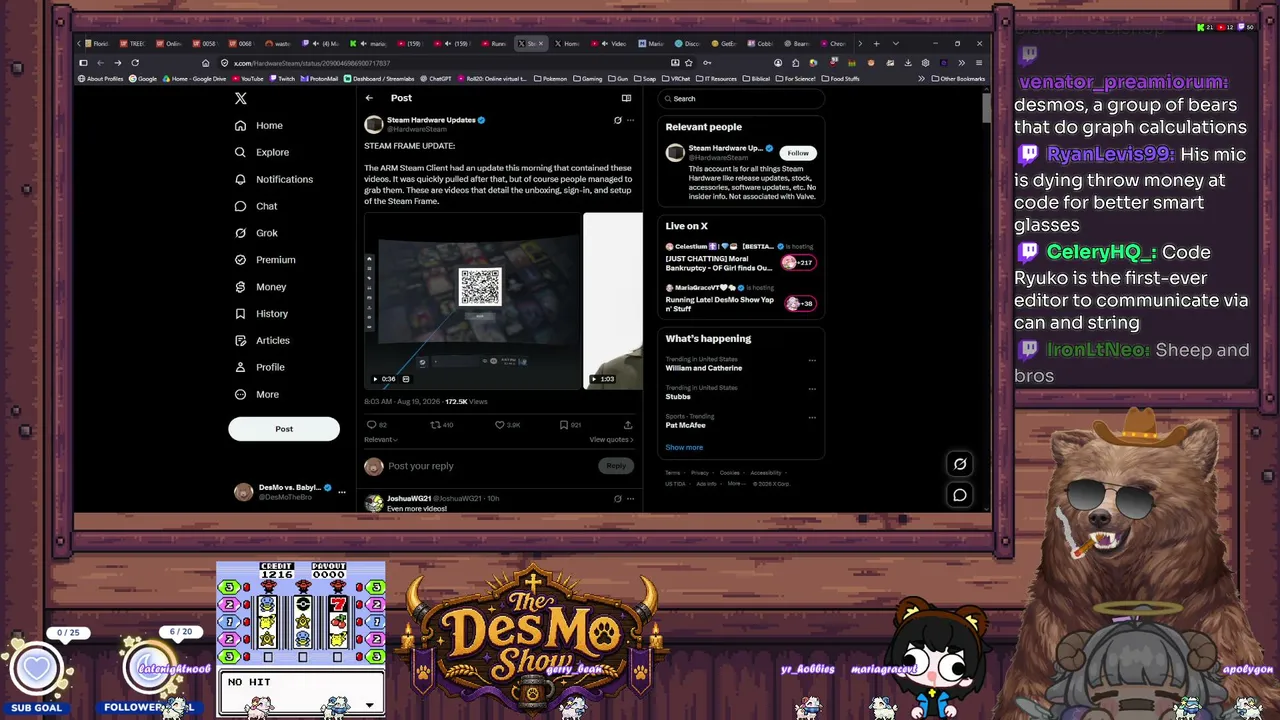1280x720 pixels.
Task: Open Chat in the X sidebar
Action: click(256, 206)
